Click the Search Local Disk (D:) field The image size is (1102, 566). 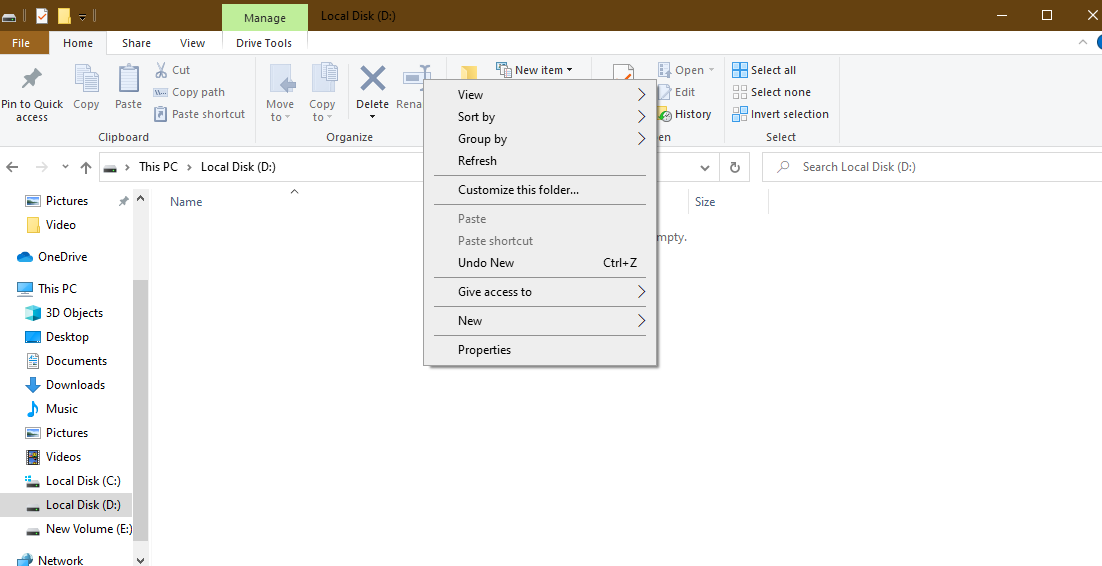(930, 167)
